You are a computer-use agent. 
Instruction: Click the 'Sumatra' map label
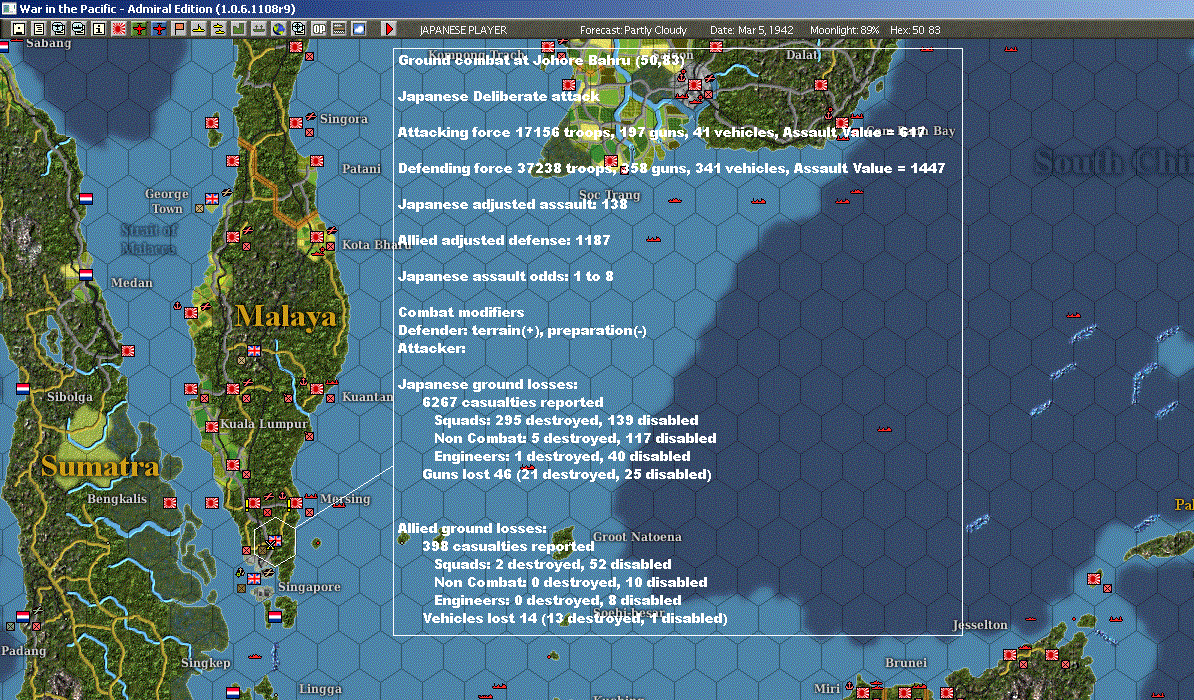pyautogui.click(x=100, y=466)
